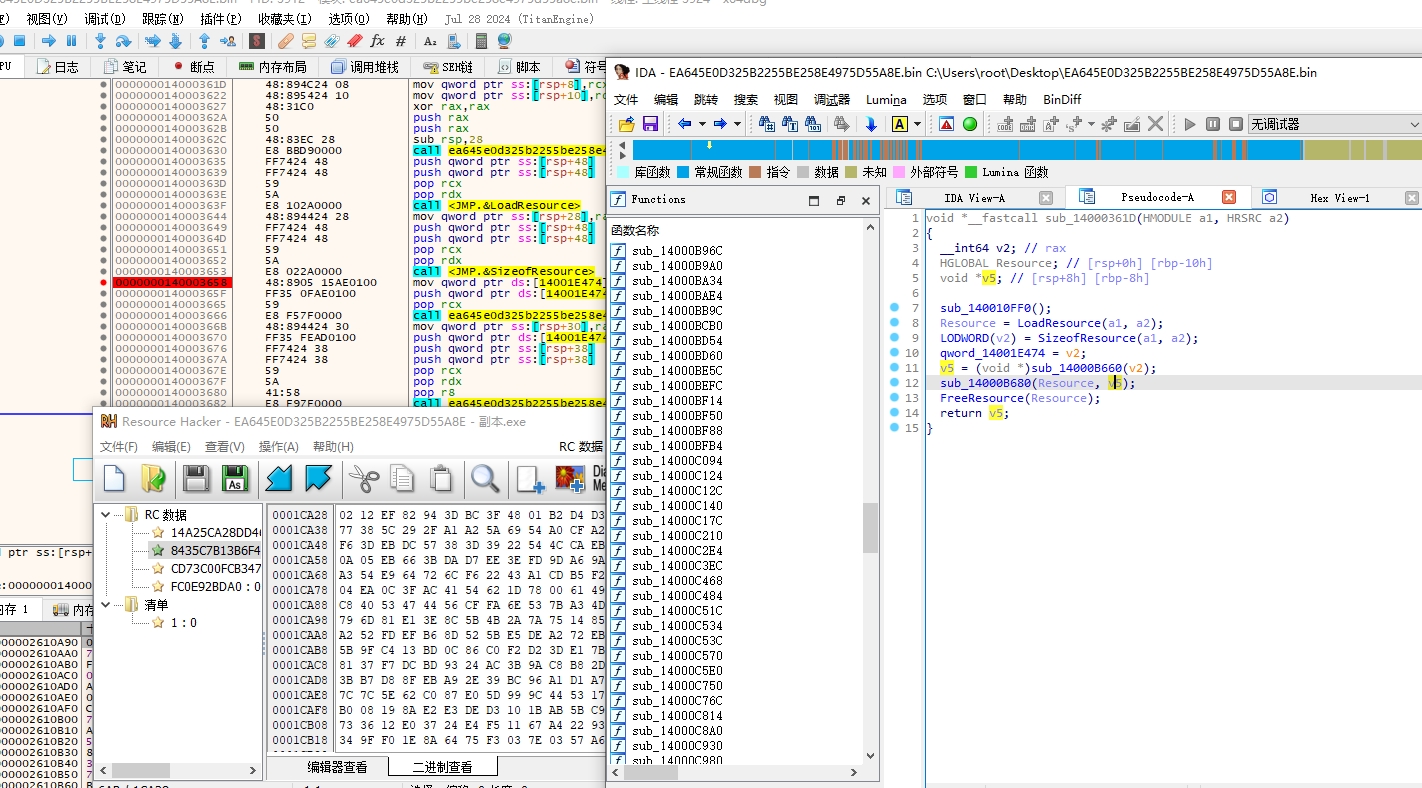
Task: Click the purple save icon in IDA toolbar
Action: (x=650, y=124)
